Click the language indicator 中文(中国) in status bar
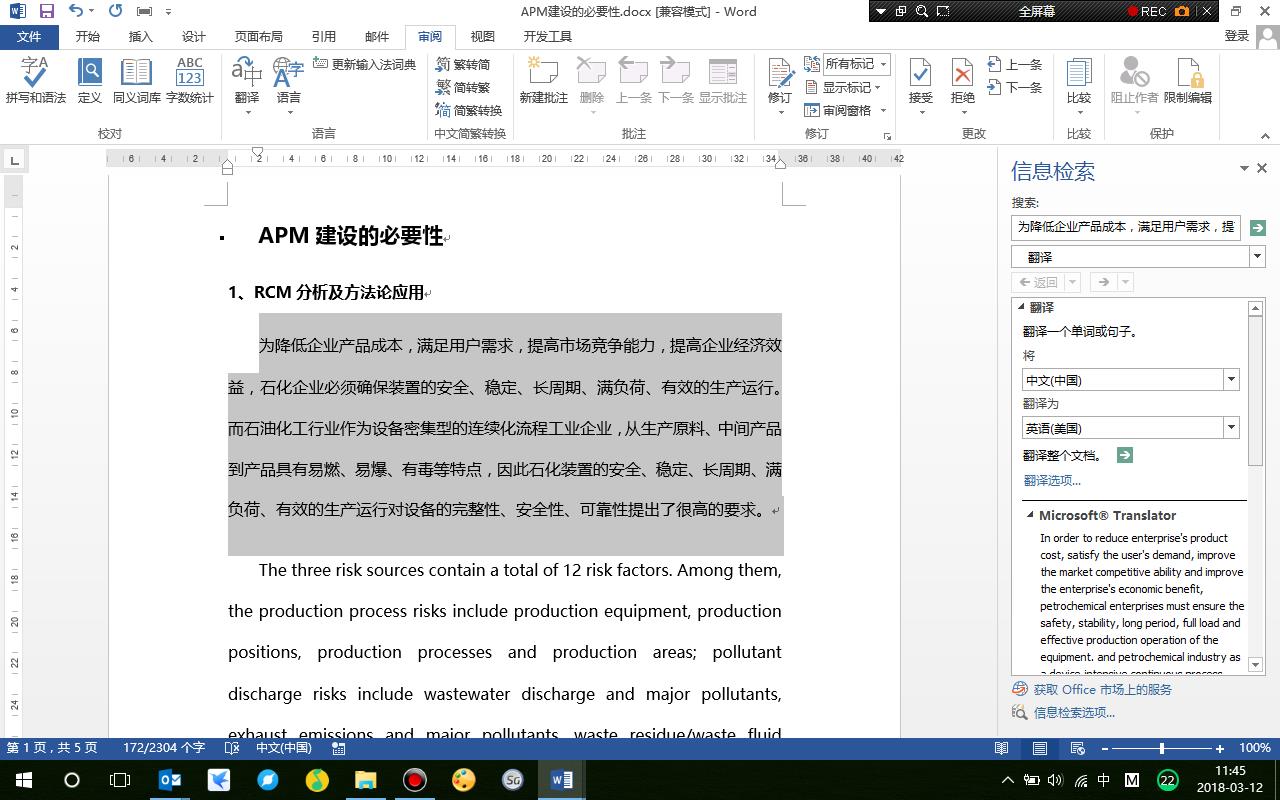This screenshot has width=1280, height=800. point(283,748)
